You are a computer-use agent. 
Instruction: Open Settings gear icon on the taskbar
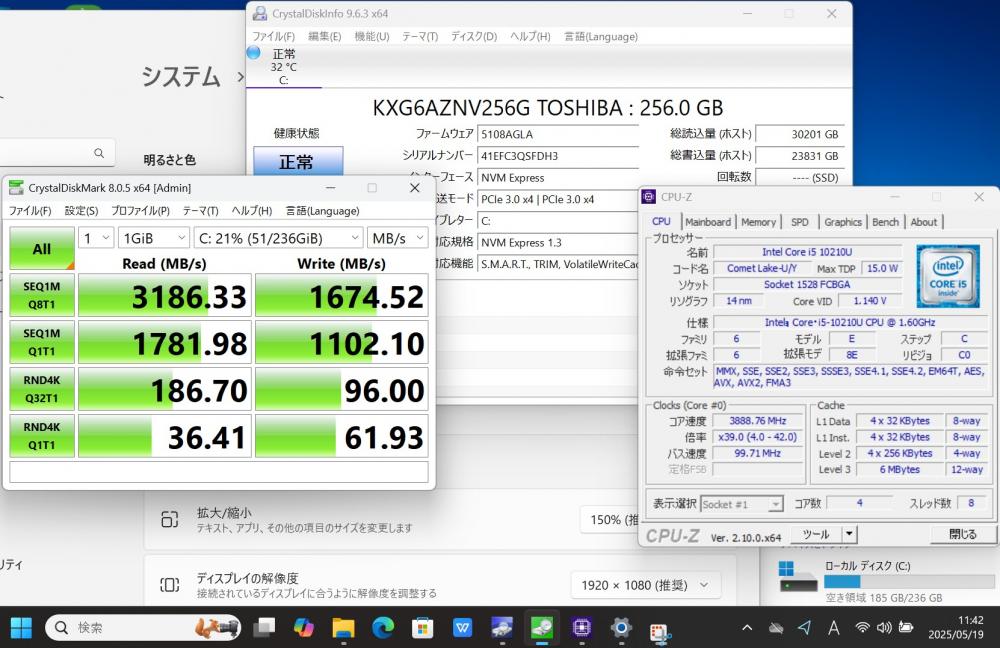click(621, 628)
